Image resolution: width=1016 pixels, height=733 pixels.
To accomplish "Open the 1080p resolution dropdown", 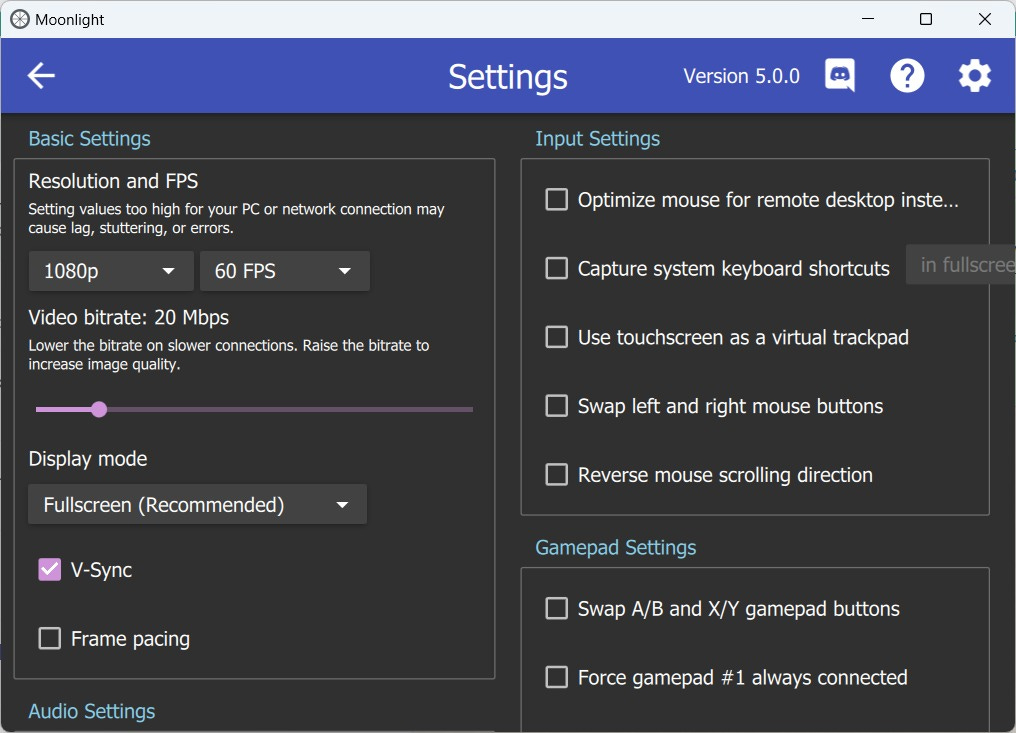I will click(111, 271).
